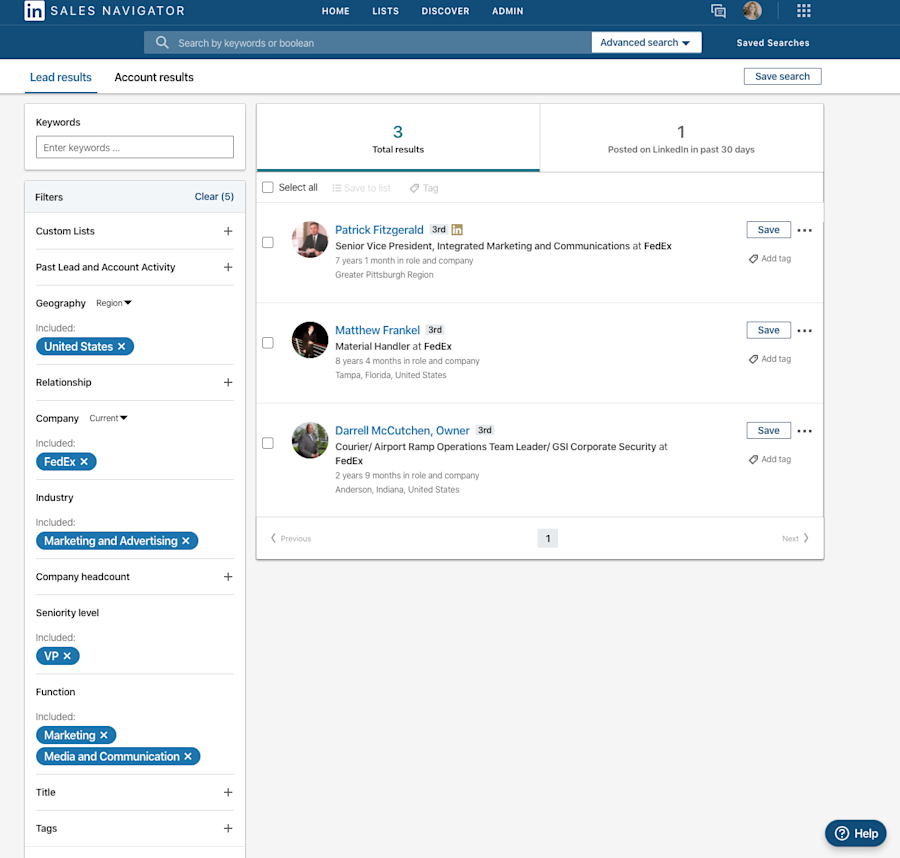Image resolution: width=900 pixels, height=858 pixels.
Task: Open Darrell McCutchen, Owner profile link
Action: pyautogui.click(x=402, y=430)
